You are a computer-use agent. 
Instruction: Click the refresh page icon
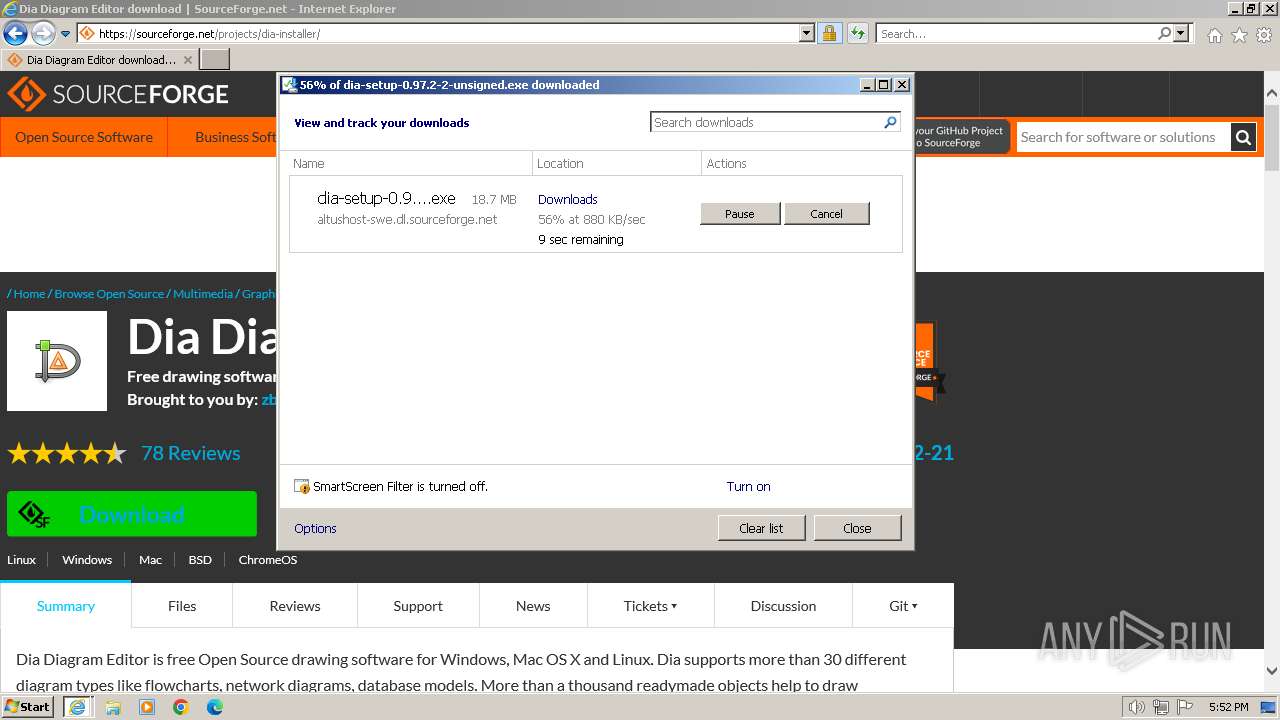pos(857,33)
